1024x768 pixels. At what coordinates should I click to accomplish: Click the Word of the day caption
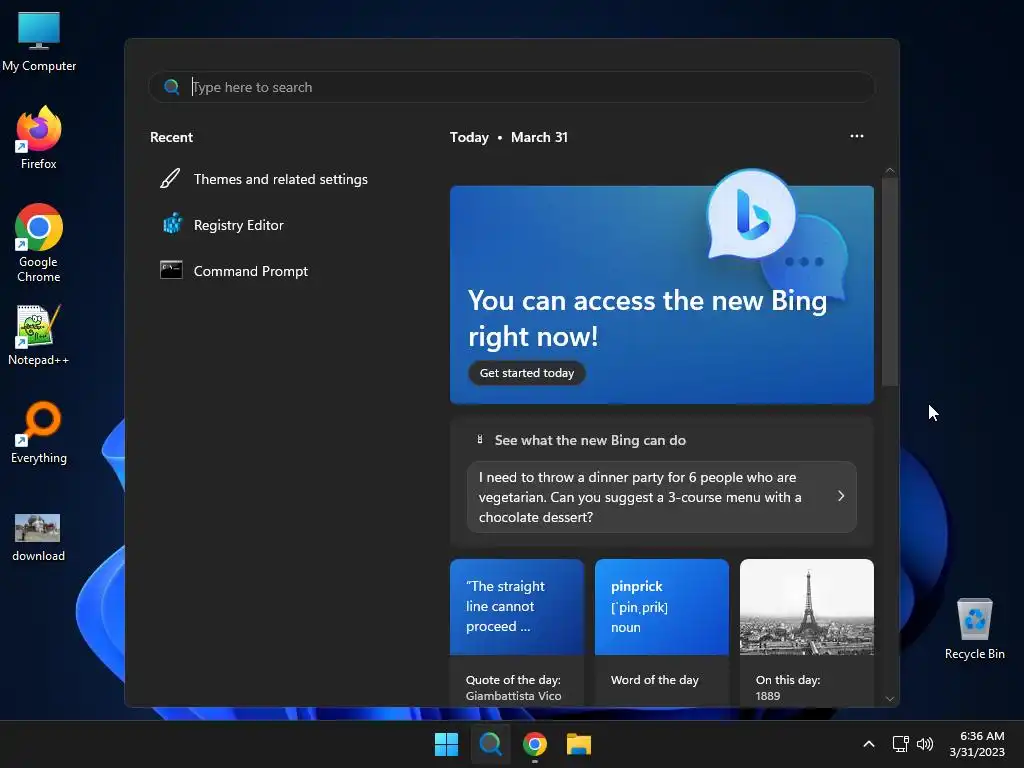tap(654, 680)
